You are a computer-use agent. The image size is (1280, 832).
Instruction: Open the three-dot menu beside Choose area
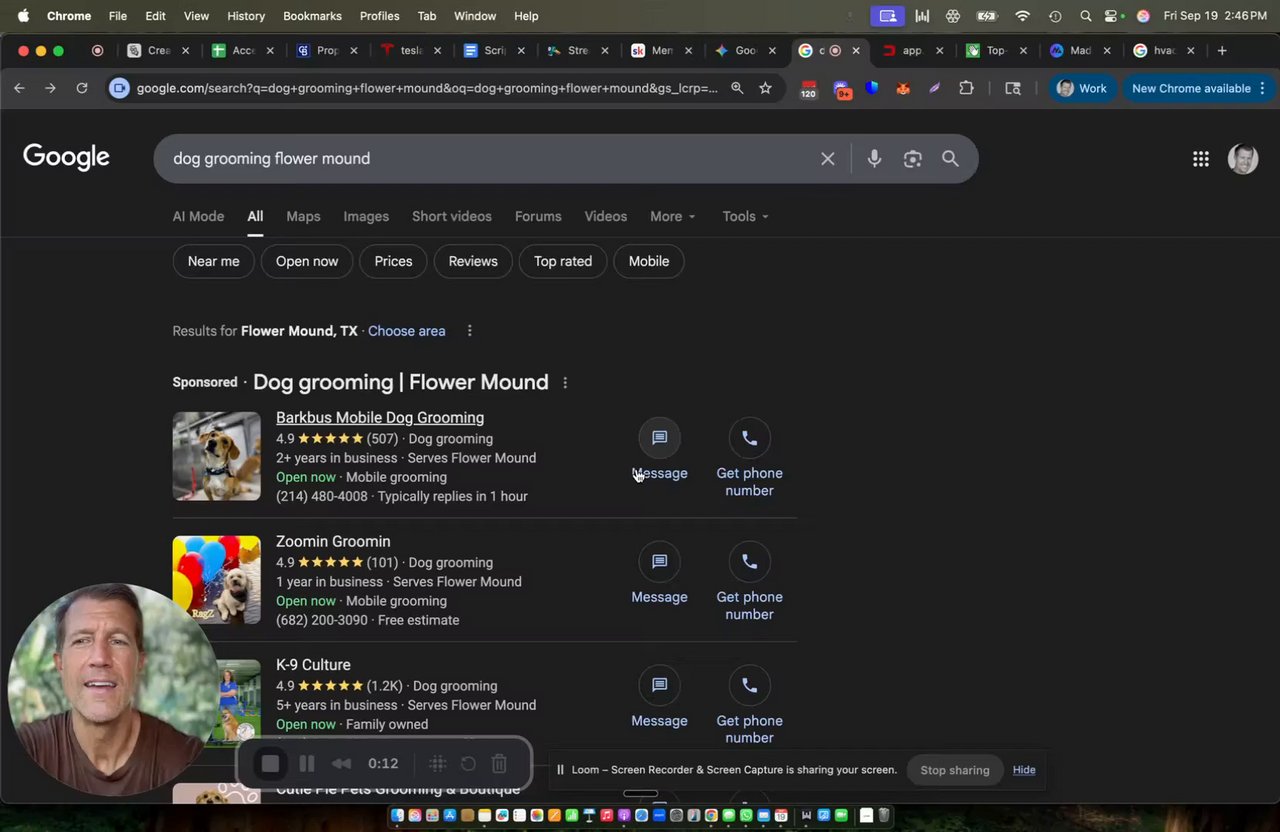click(469, 331)
